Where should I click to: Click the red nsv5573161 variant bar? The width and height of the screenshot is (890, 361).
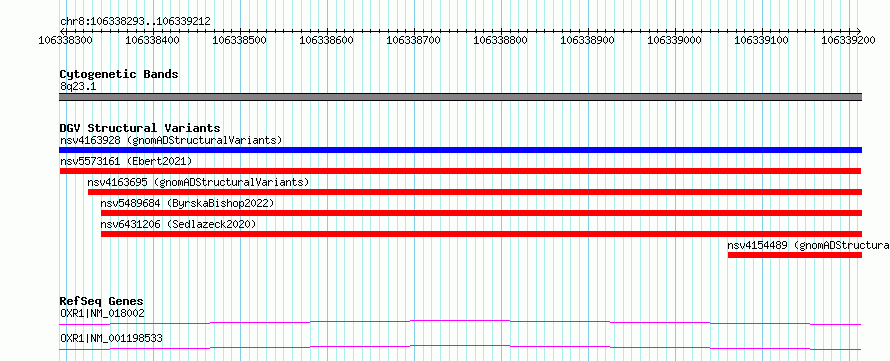click(460, 171)
